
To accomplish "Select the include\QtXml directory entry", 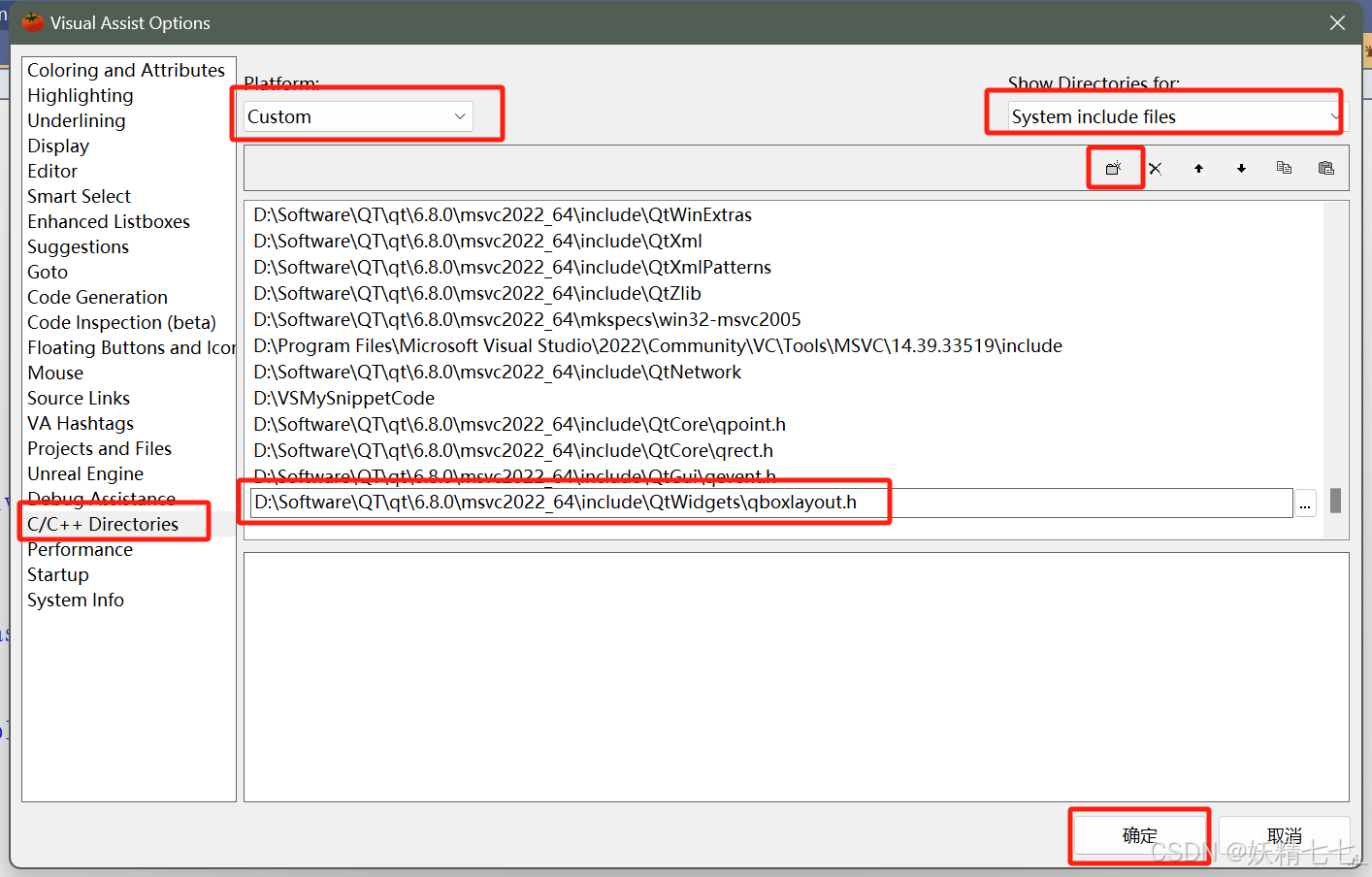I will click(x=477, y=241).
